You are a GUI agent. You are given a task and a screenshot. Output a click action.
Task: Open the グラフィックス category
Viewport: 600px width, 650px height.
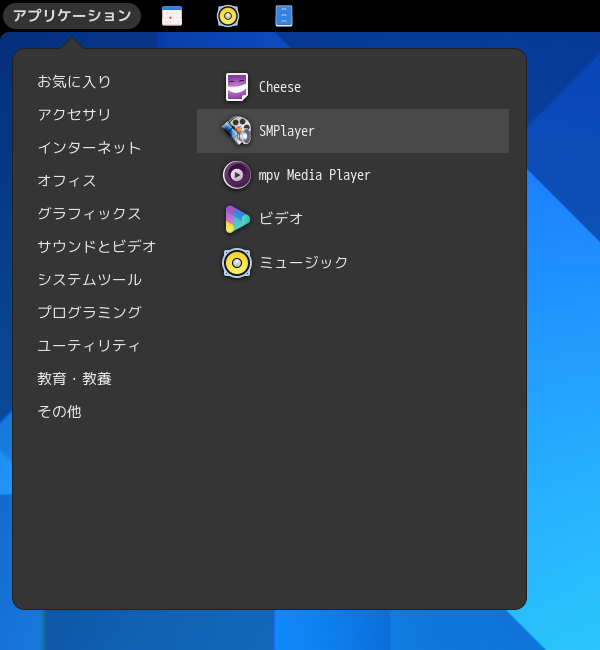(x=89, y=213)
